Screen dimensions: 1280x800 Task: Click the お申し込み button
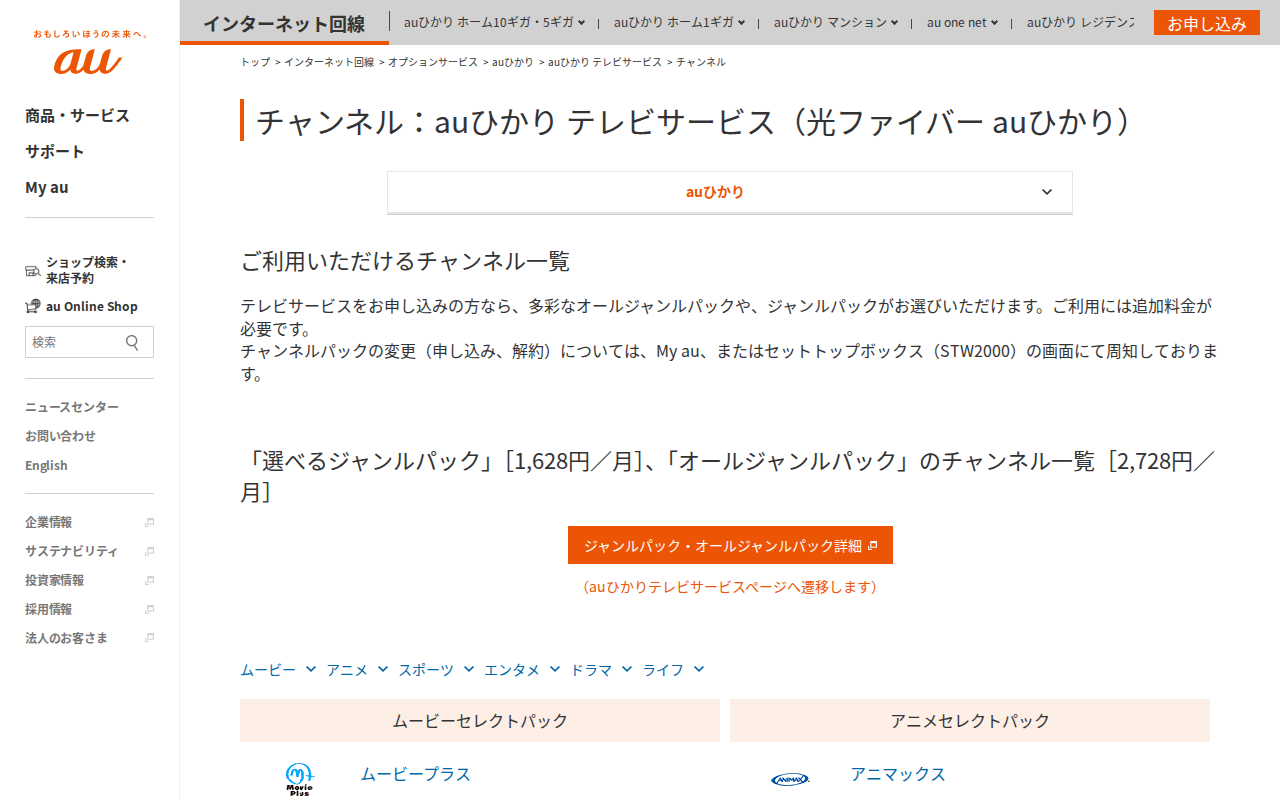pos(1207,23)
